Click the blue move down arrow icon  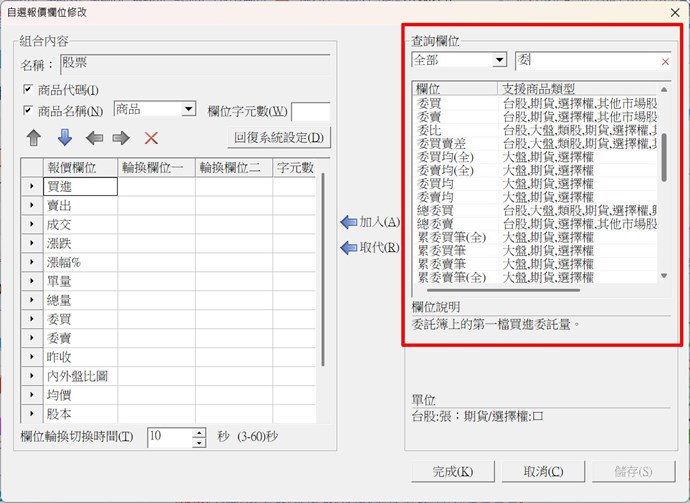click(64, 138)
